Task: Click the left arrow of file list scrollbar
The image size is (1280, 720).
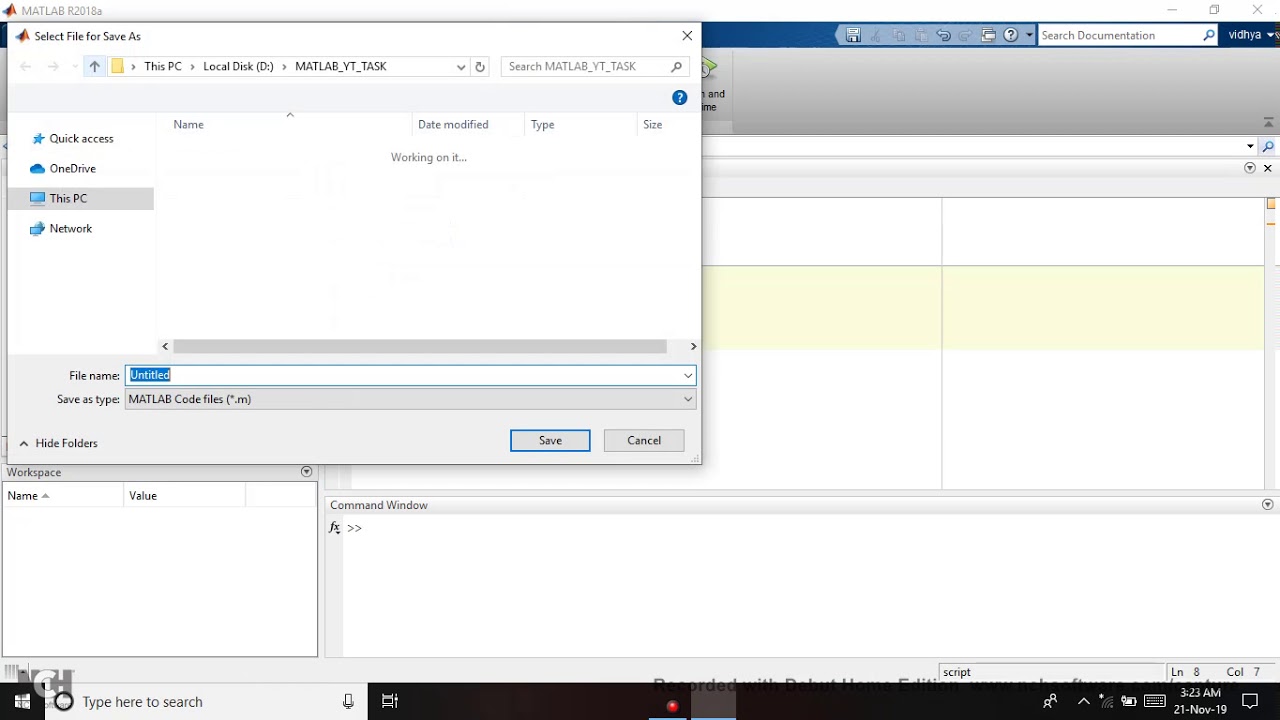Action: [165, 346]
